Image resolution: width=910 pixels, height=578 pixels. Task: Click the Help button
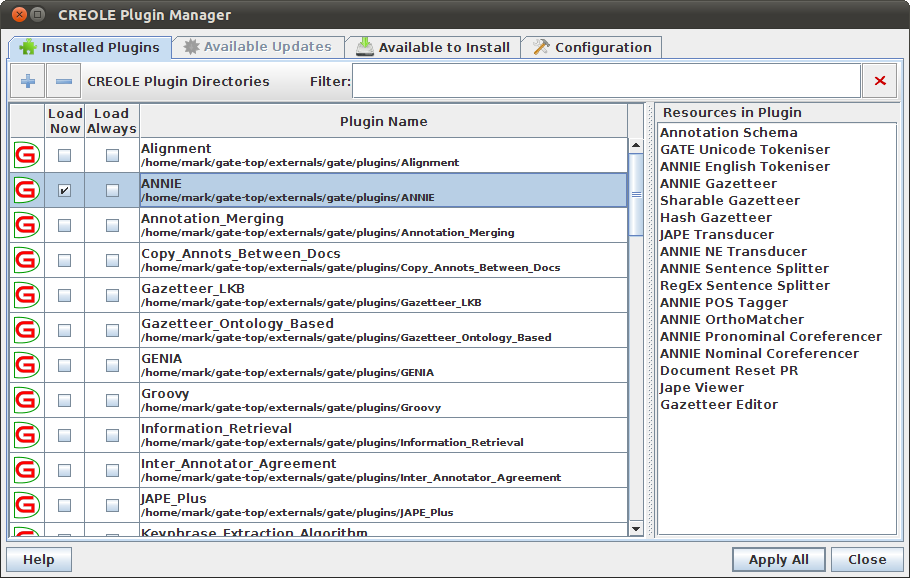coord(39,559)
